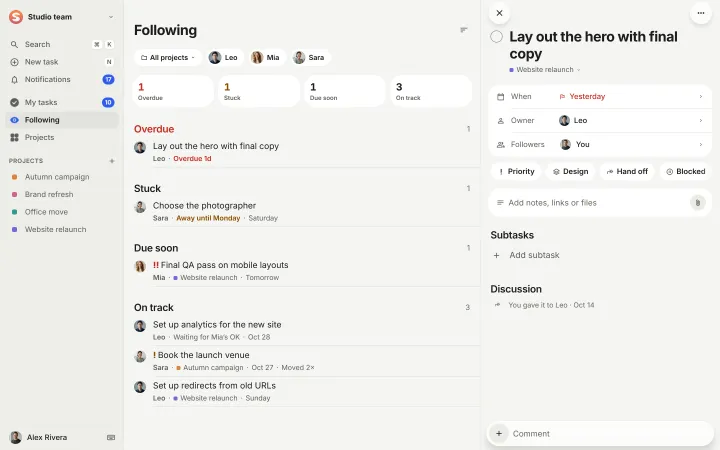The width and height of the screenshot is (720, 450).
Task: Click the Away until Monday label
Action: (208, 218)
